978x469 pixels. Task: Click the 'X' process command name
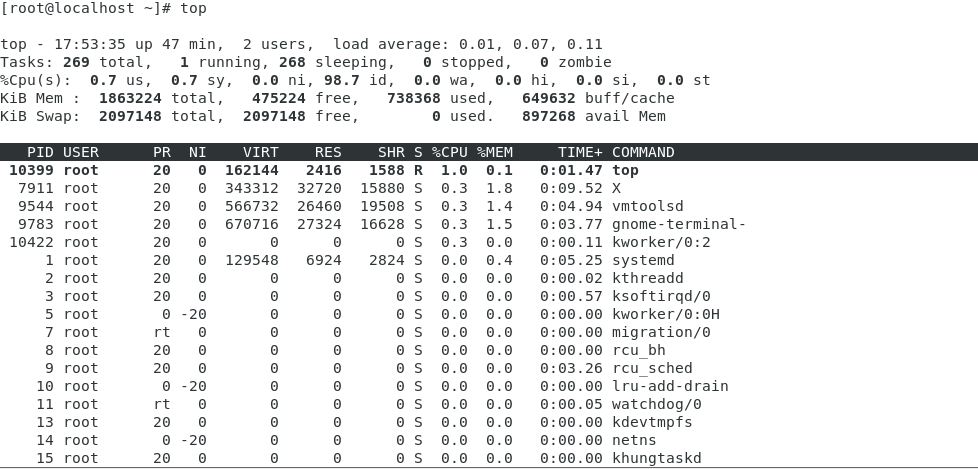(616, 188)
